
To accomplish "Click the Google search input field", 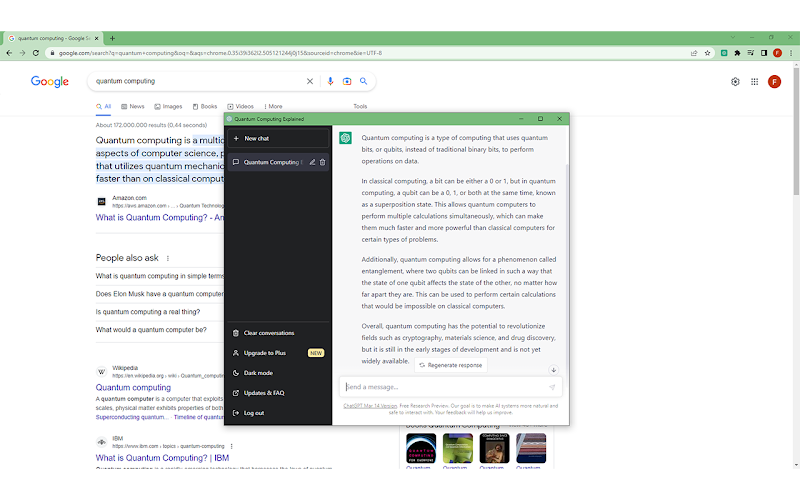I will [x=199, y=81].
